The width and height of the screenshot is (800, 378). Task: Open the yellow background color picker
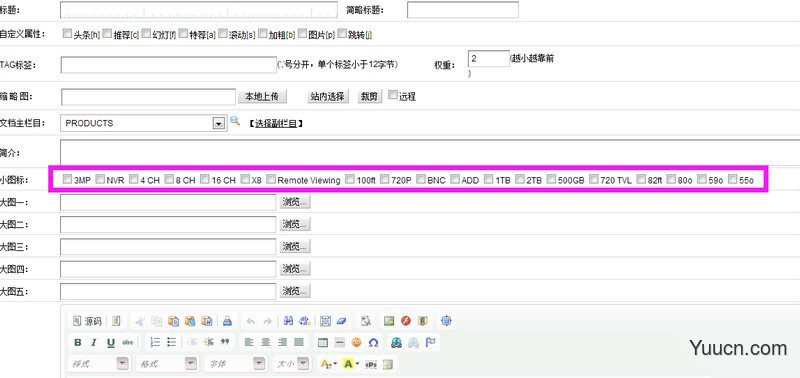point(352,364)
